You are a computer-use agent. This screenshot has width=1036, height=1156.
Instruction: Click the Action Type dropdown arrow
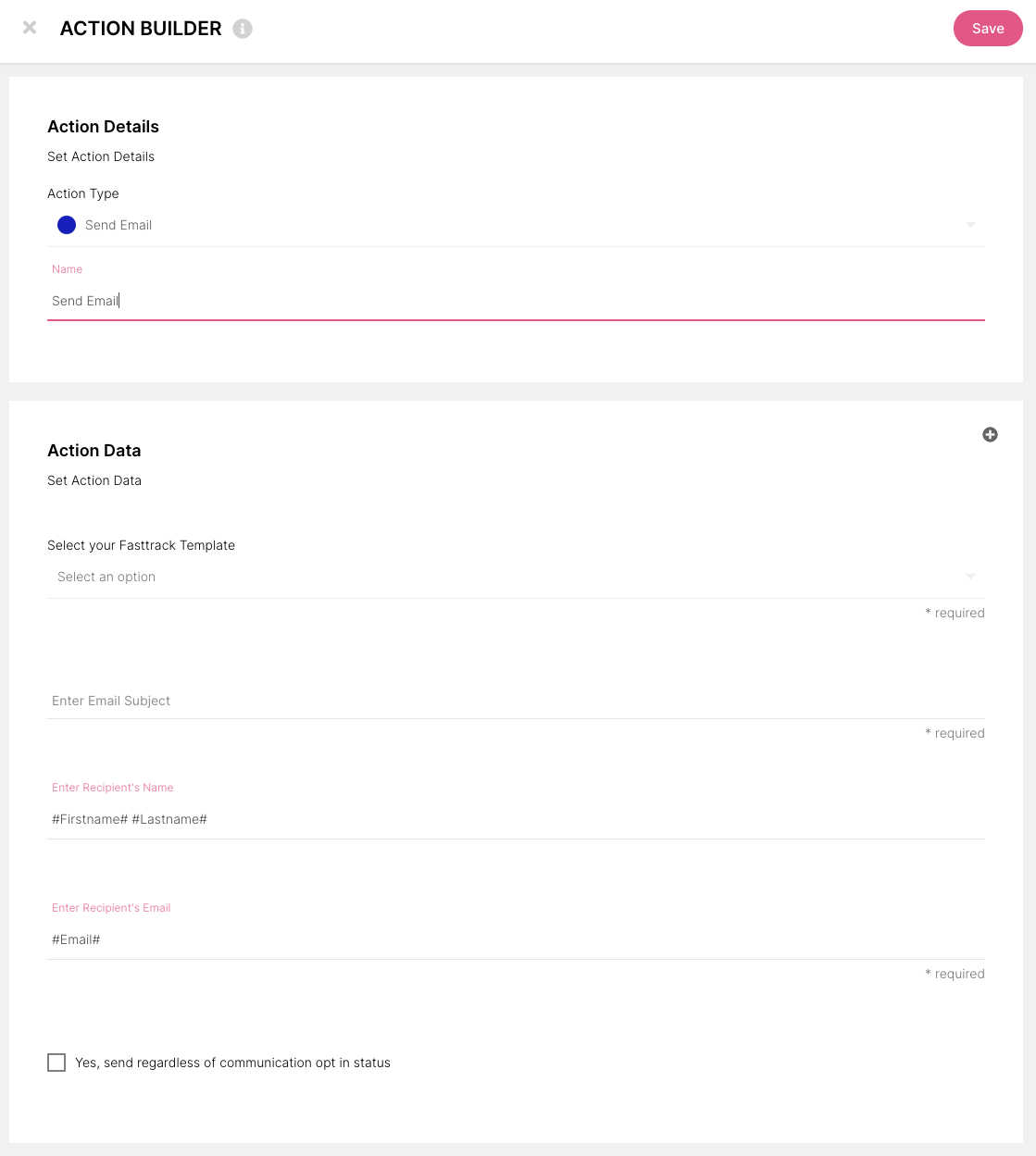tap(970, 225)
